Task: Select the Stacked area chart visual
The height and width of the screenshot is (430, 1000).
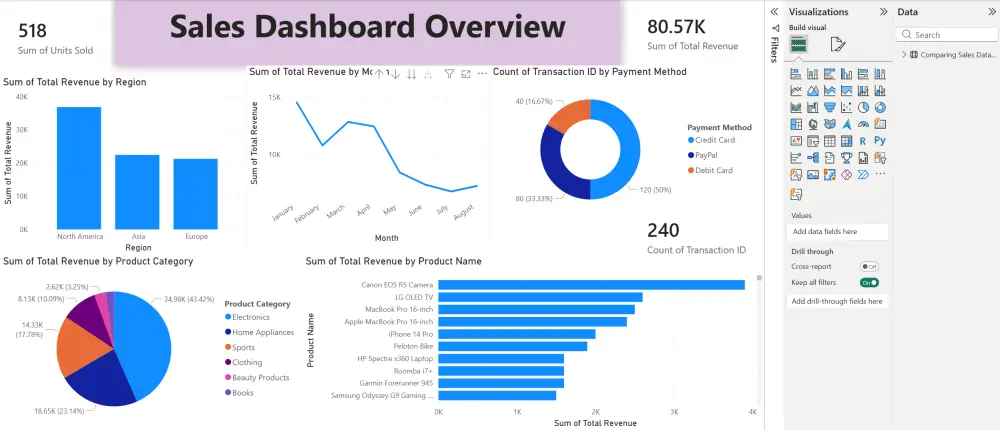Action: click(830, 91)
